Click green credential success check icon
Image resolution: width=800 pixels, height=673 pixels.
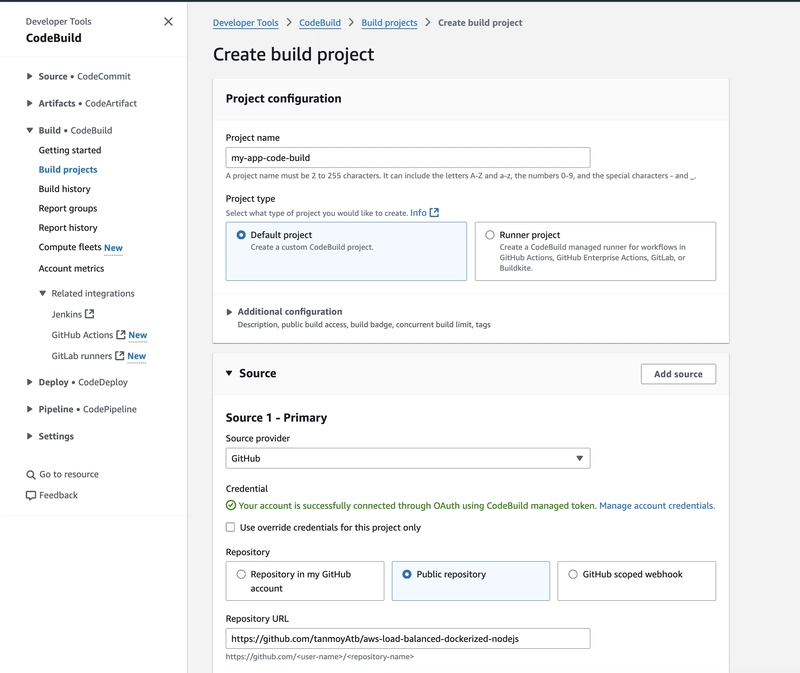tap(231, 506)
